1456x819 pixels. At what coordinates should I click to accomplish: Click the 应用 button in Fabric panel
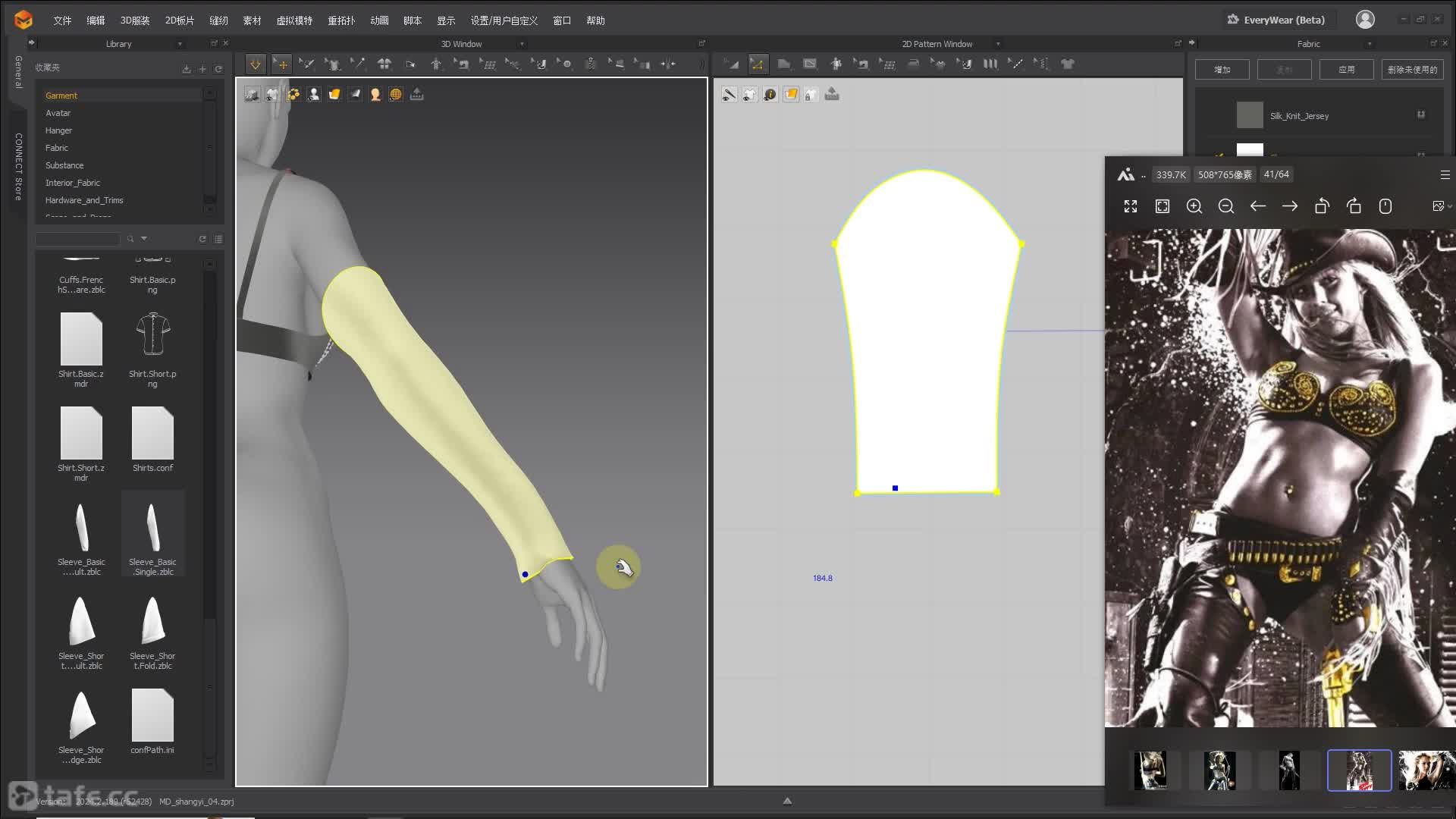(x=1346, y=70)
